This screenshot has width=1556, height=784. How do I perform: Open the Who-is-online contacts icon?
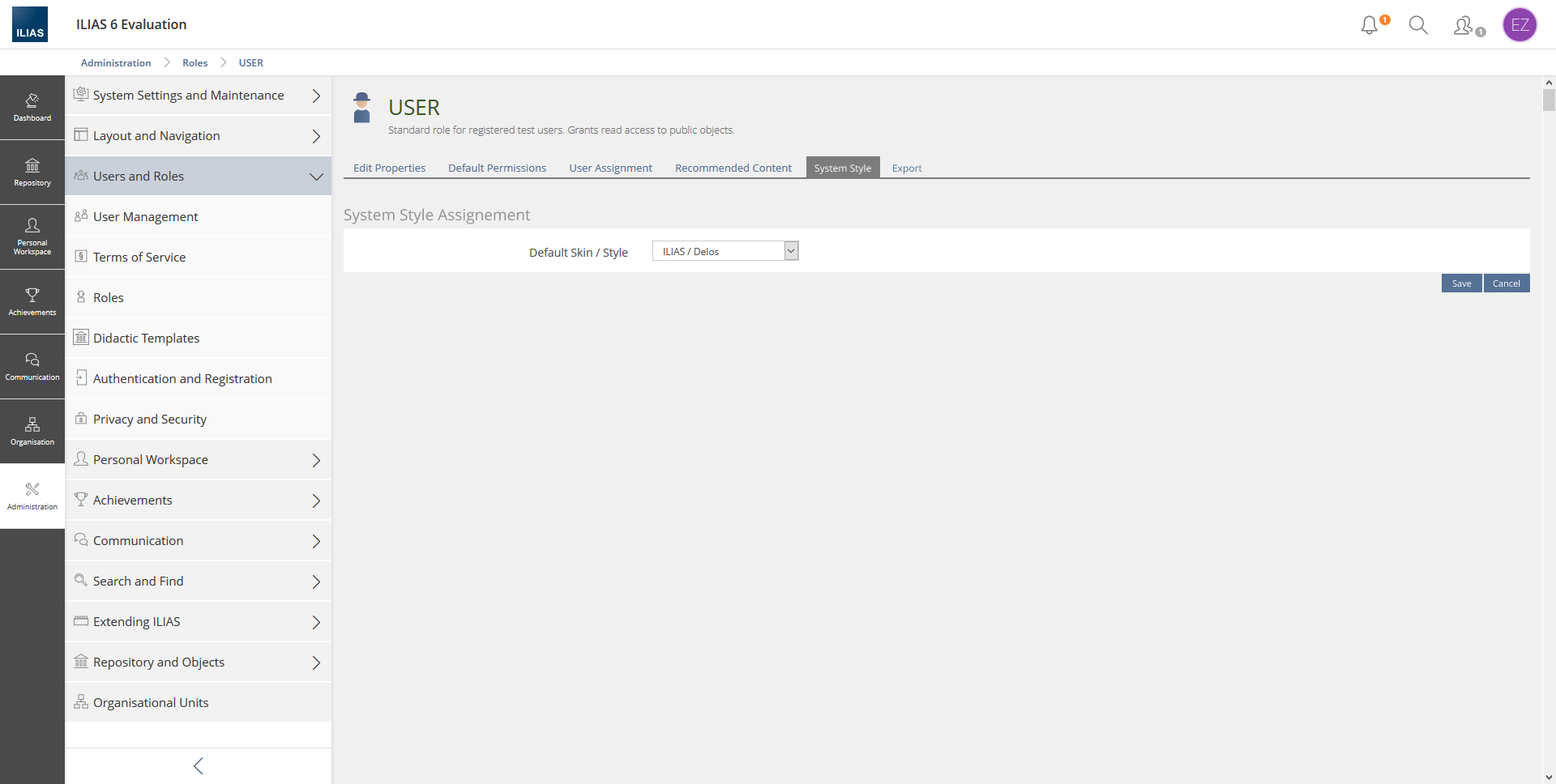click(x=1464, y=26)
